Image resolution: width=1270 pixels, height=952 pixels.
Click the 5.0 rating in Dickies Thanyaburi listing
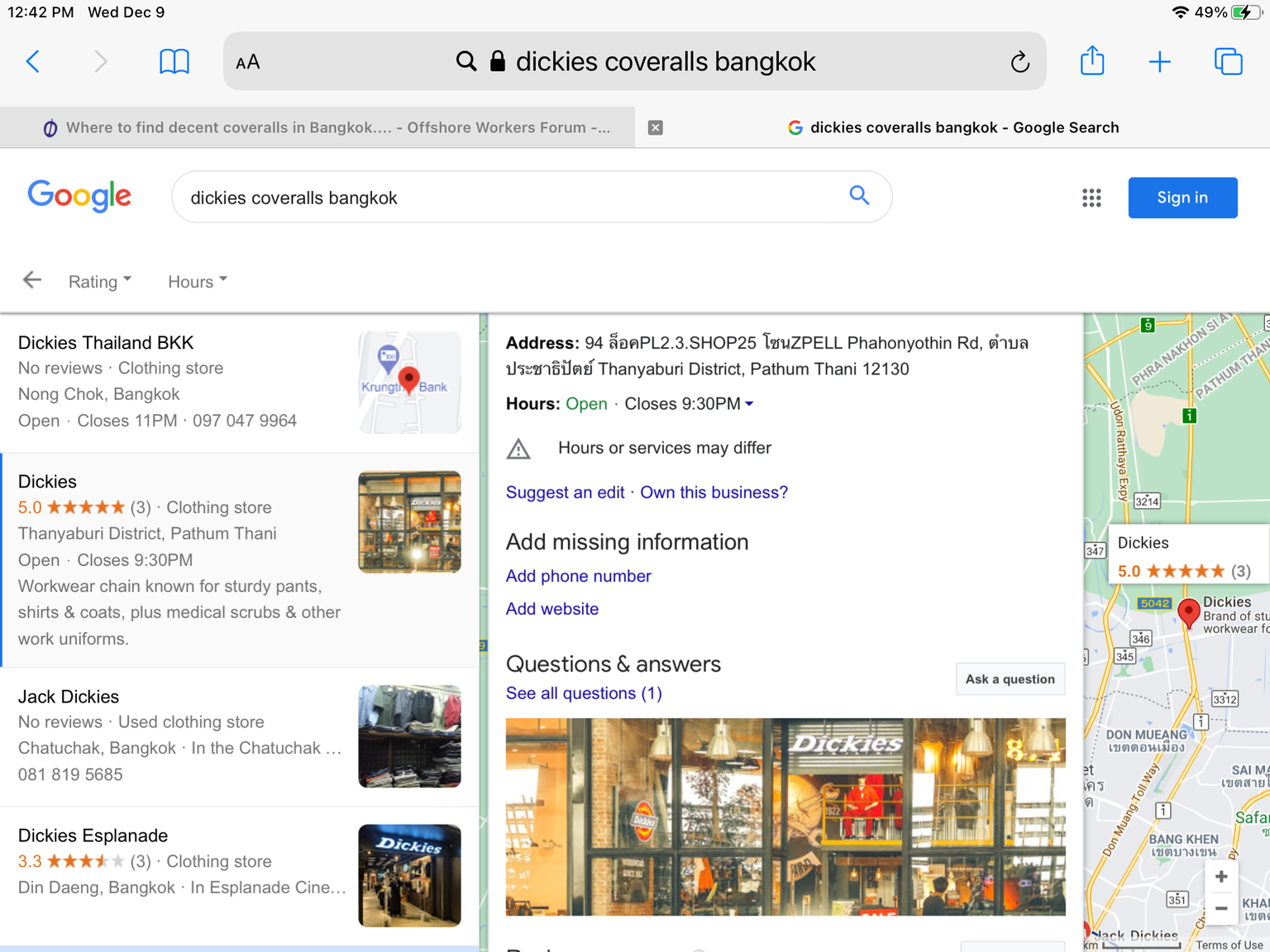pos(30,507)
